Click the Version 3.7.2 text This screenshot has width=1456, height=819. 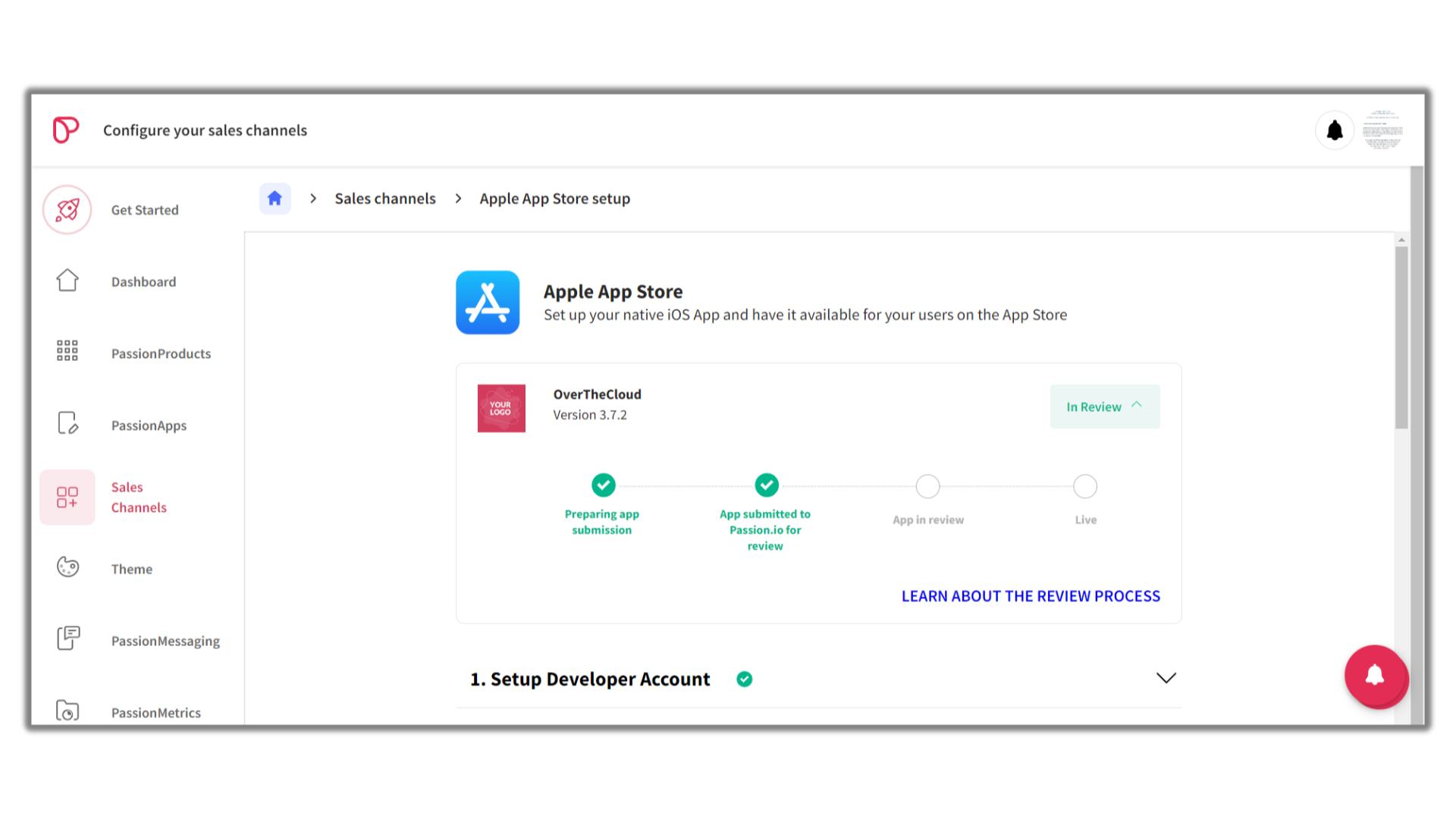coord(590,415)
